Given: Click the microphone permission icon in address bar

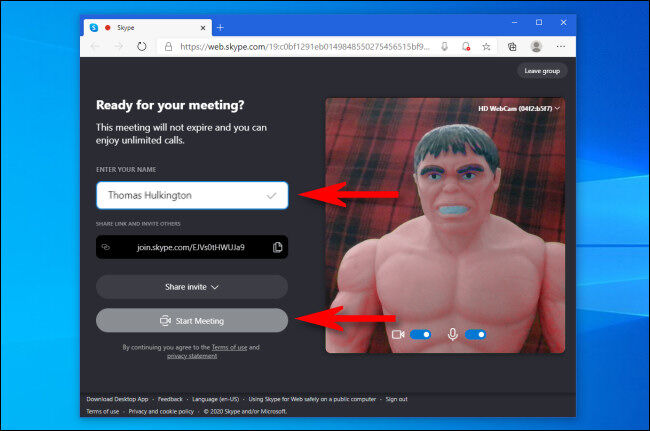Looking at the screenshot, I should coord(444,46).
